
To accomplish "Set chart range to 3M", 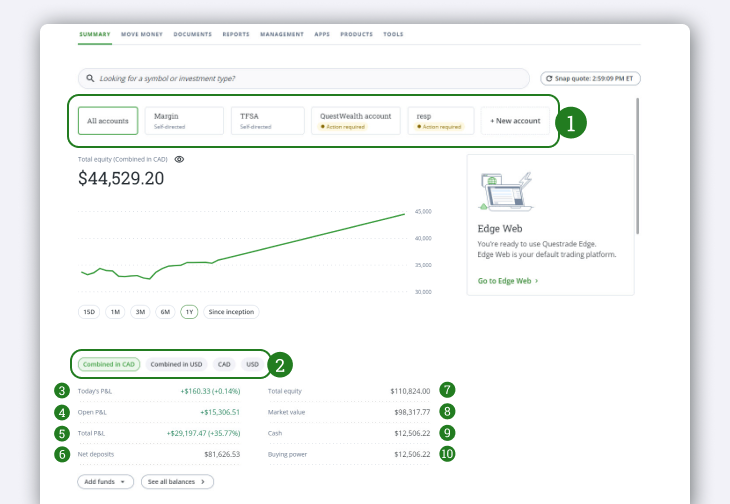I will pyautogui.click(x=140, y=312).
